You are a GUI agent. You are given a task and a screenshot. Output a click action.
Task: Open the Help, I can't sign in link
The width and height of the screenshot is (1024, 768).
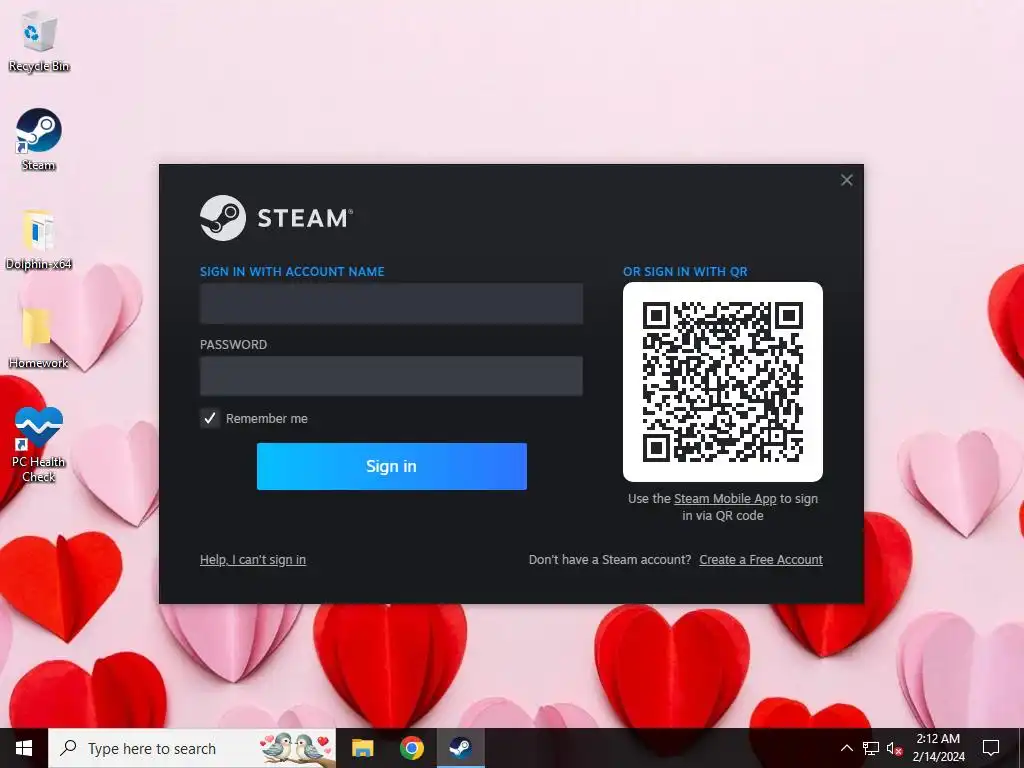253,560
